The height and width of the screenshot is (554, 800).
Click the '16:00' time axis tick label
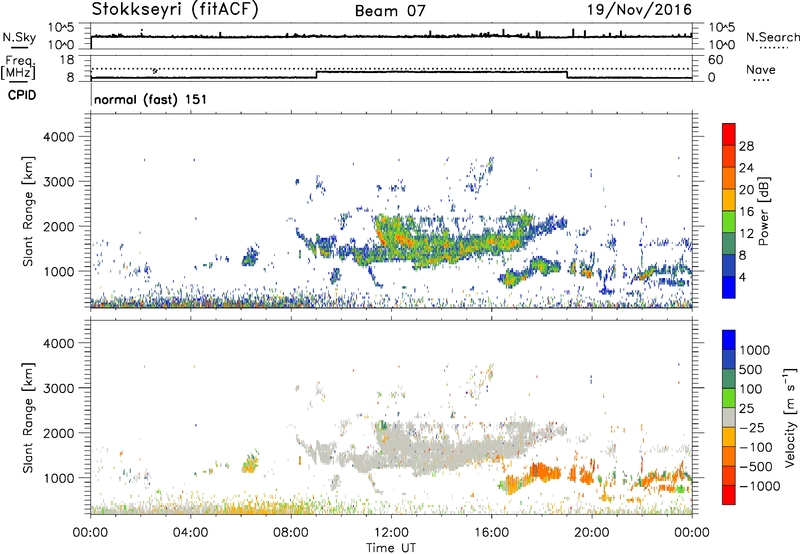(491, 533)
